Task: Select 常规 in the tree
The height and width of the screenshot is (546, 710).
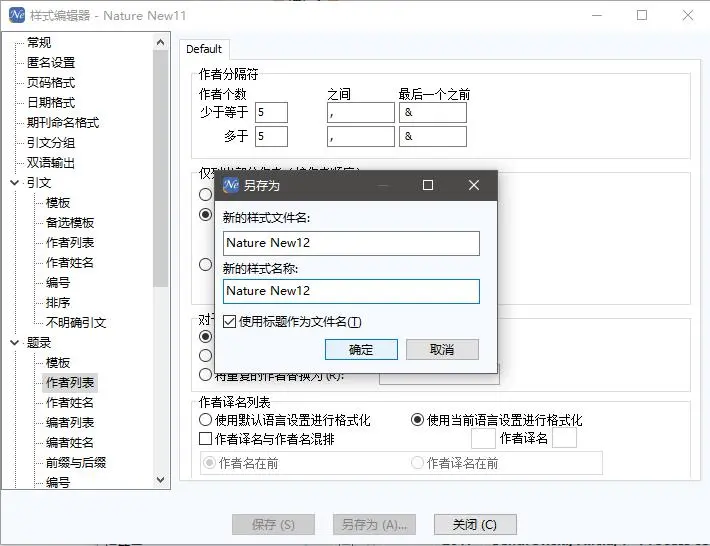Action: pyautogui.click(x=39, y=43)
